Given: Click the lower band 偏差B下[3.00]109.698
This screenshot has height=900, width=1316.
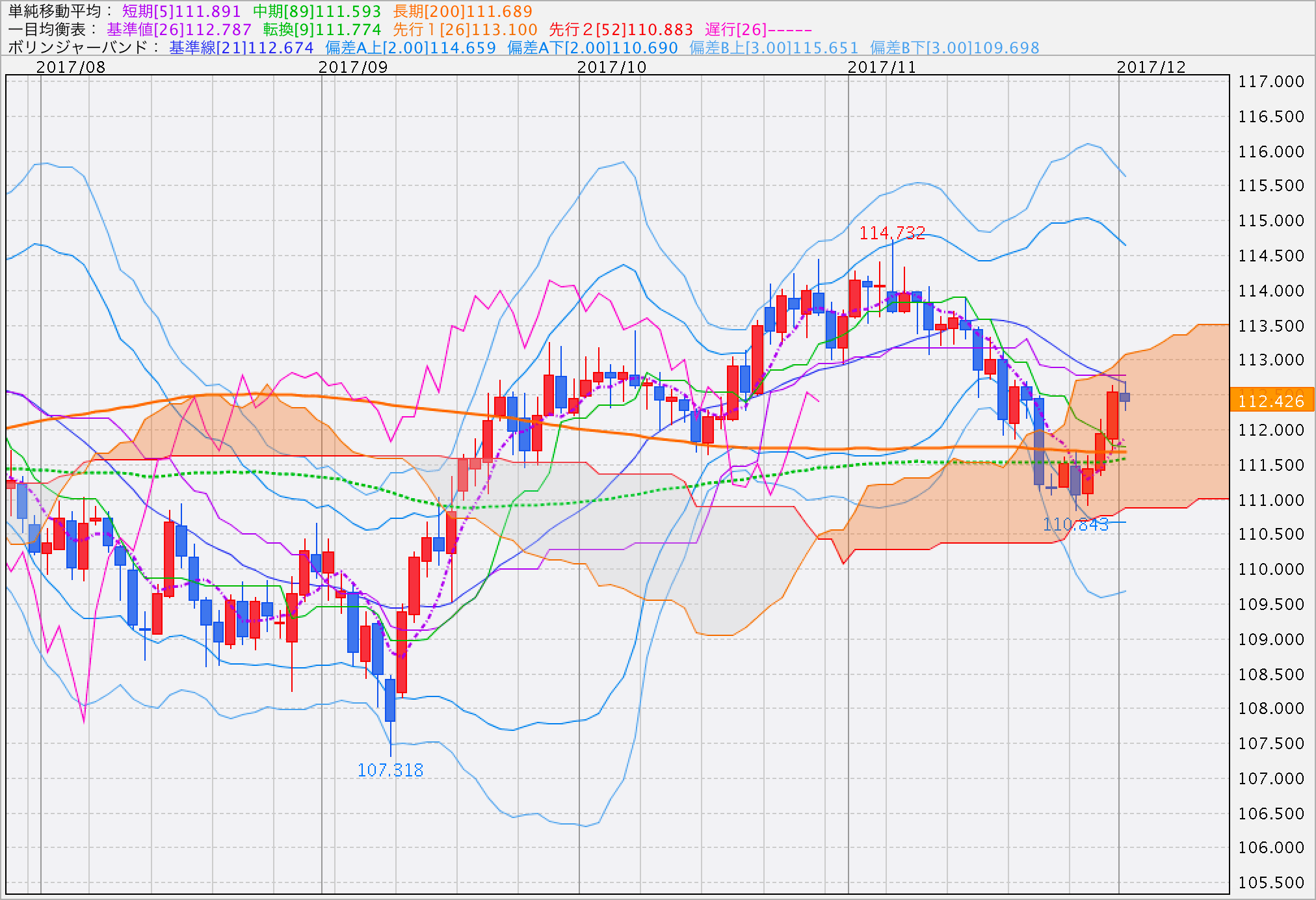Looking at the screenshot, I should (954, 47).
